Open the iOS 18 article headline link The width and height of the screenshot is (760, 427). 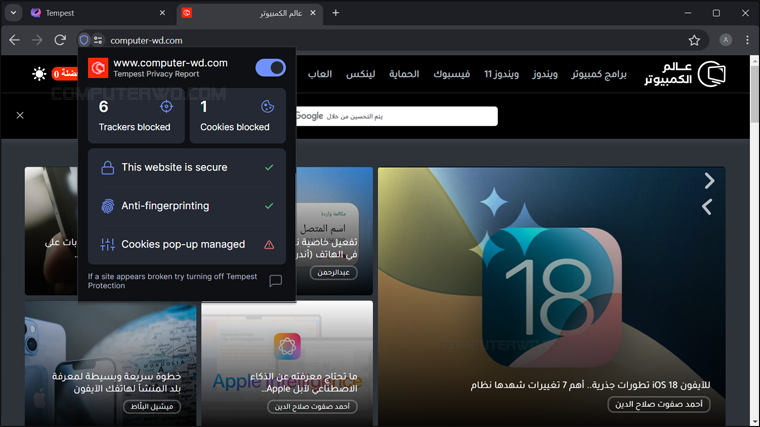(x=590, y=385)
